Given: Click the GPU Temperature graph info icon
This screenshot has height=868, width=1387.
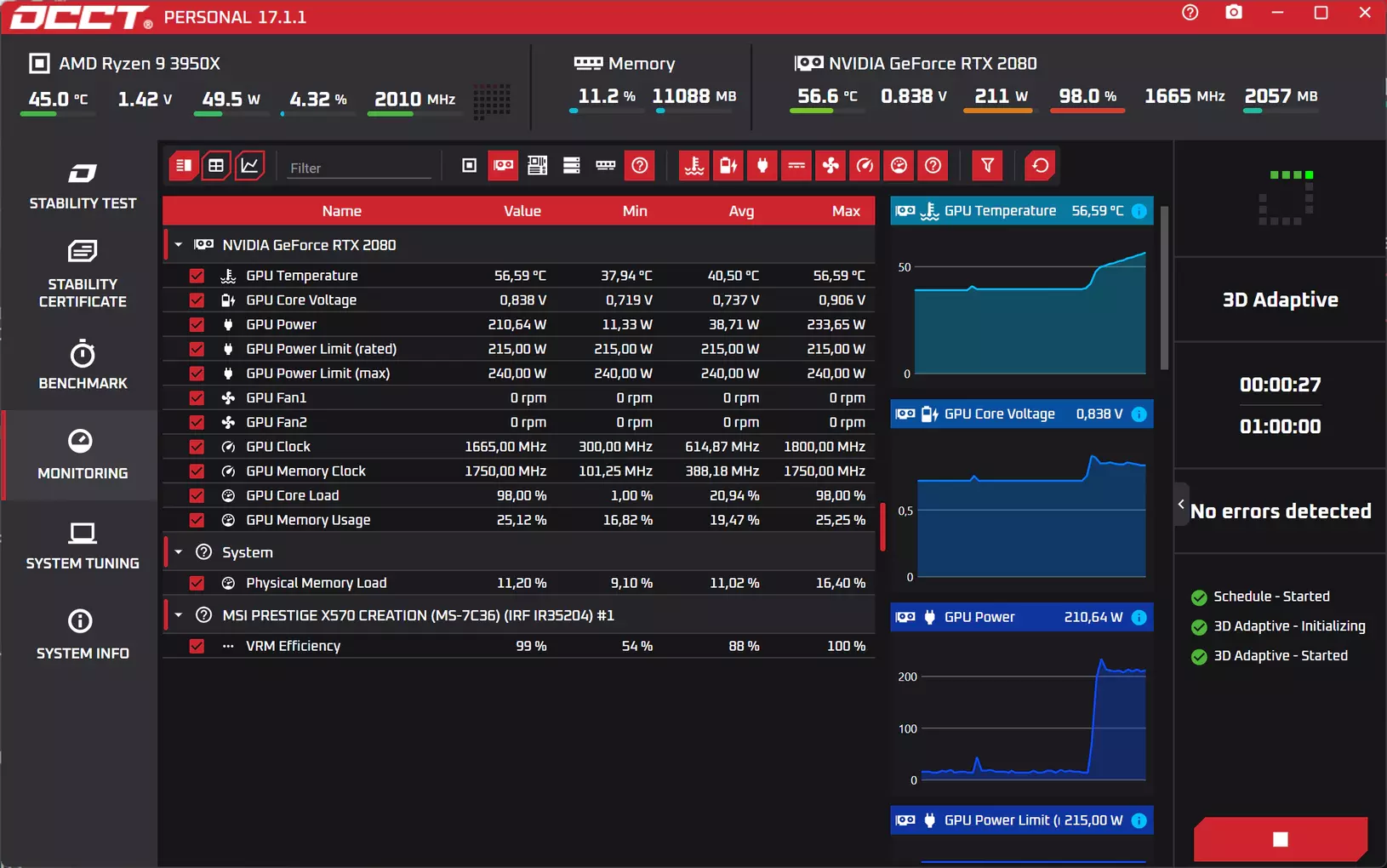Looking at the screenshot, I should [1139, 211].
